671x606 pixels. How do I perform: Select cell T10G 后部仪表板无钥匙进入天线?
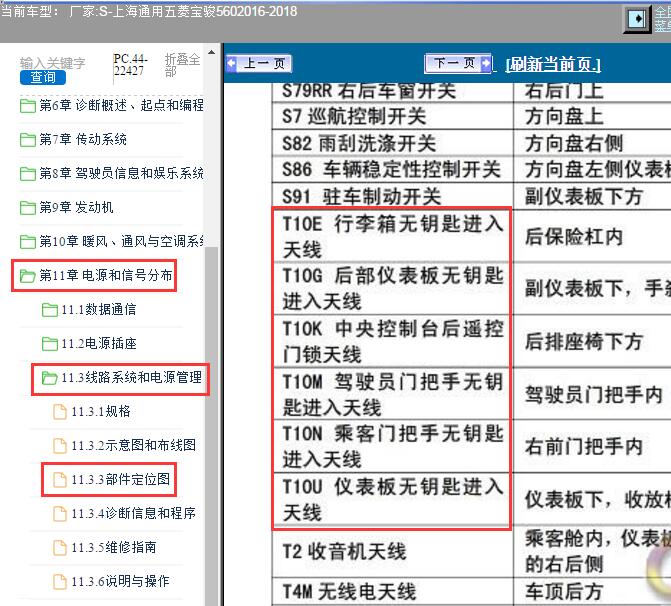[392, 289]
